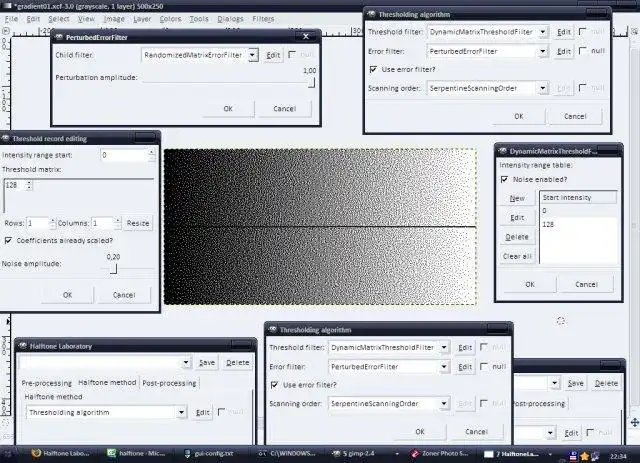
Task: Open the Colors menu
Action: coord(170,19)
